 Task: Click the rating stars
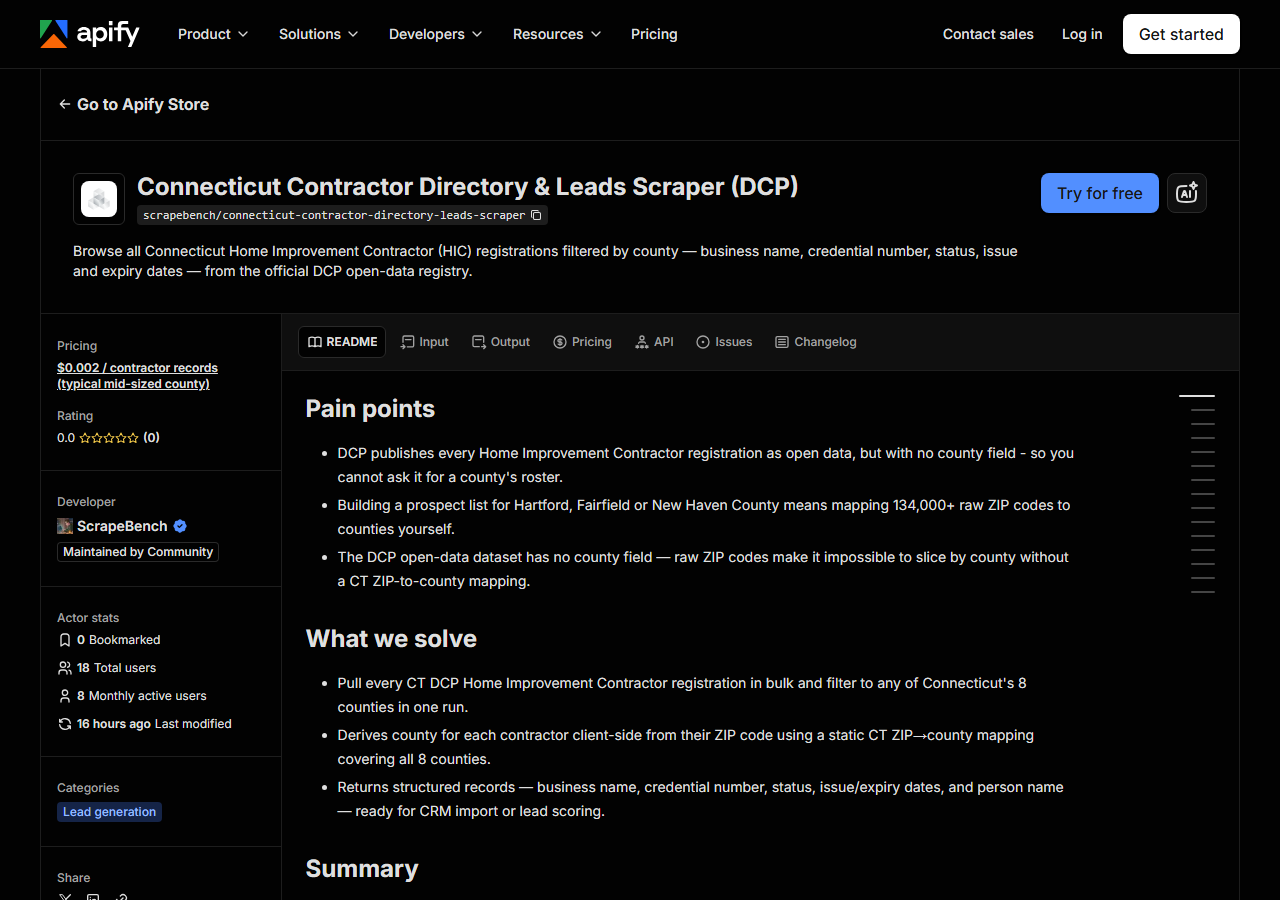pos(109,438)
